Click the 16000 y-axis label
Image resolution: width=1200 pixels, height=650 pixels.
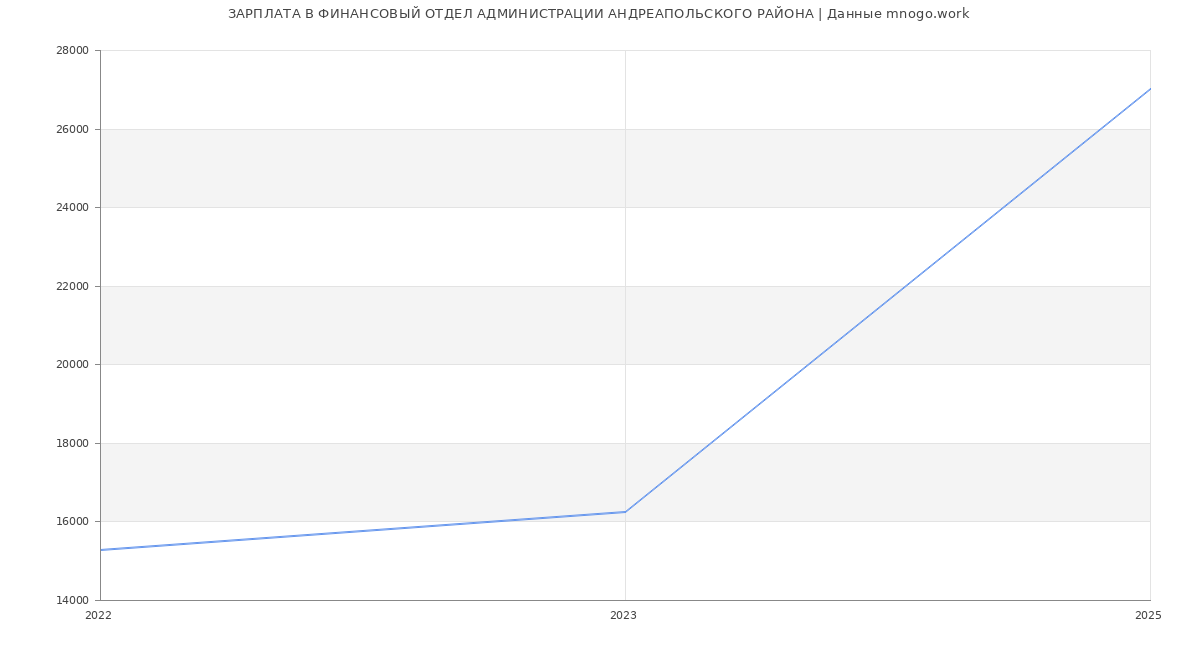(x=74, y=522)
